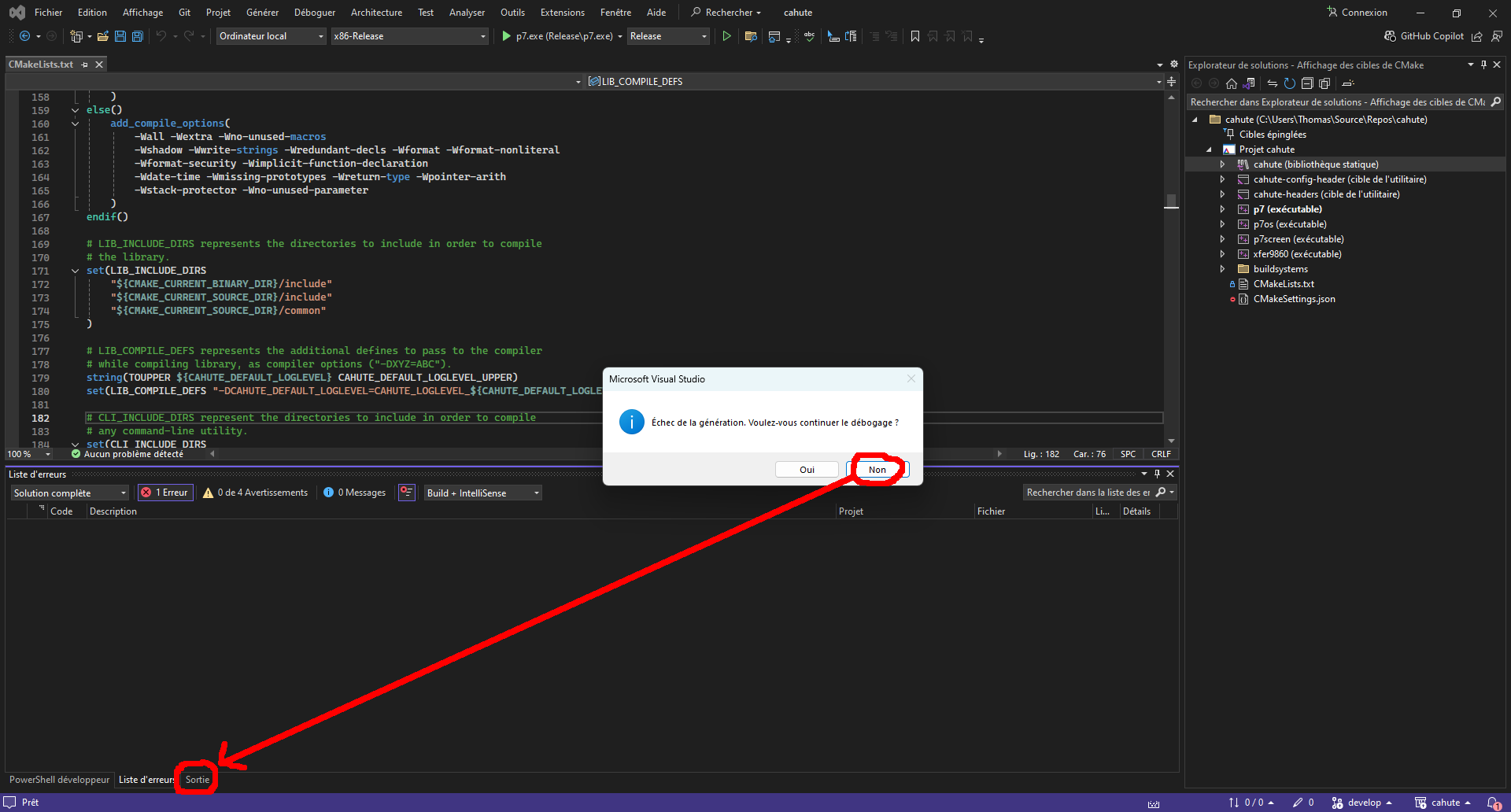1511x812 pixels.
Task: Click Oui to continue debugging
Action: [807, 470]
